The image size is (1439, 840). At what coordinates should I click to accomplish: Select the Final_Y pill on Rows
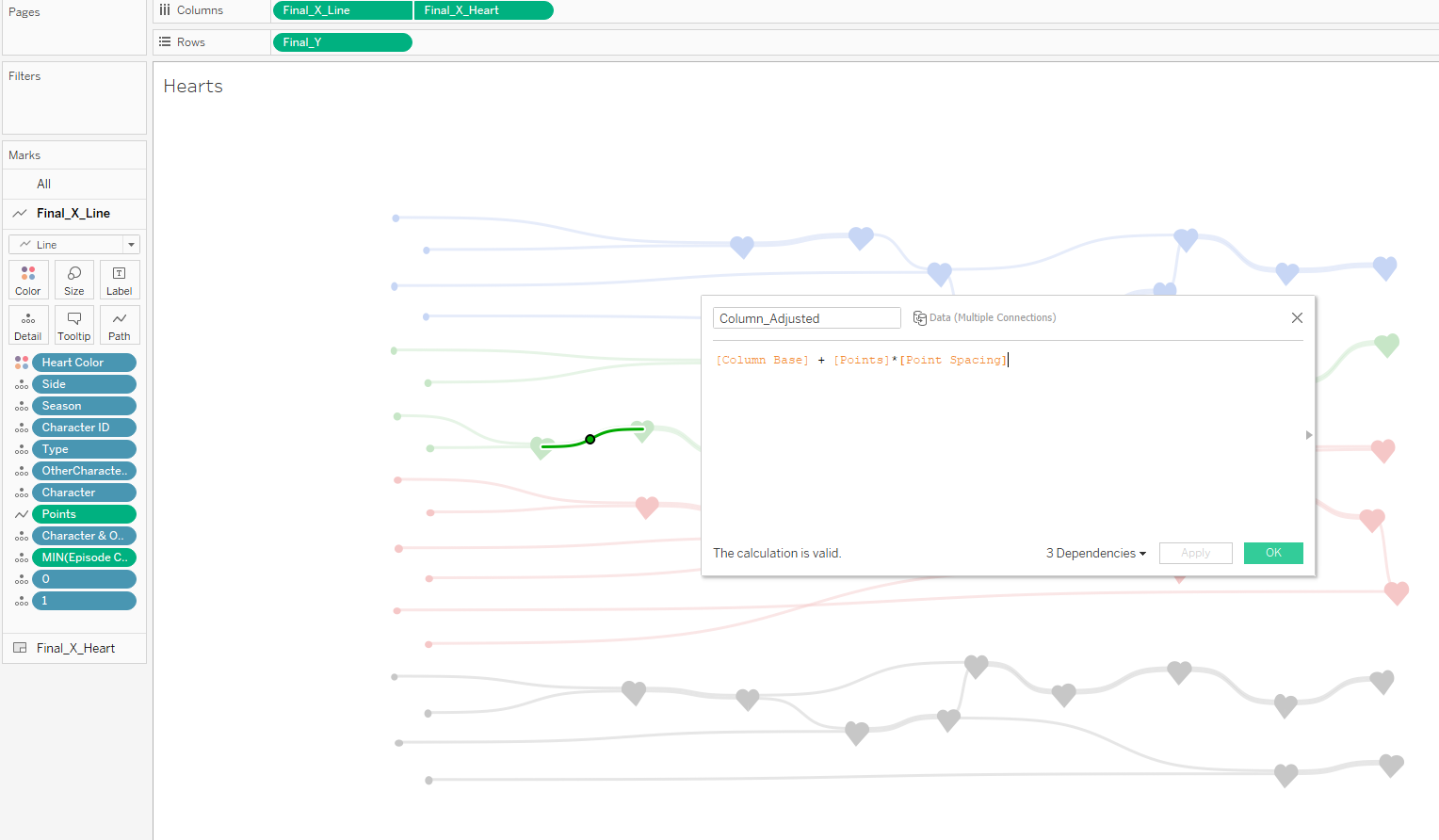342,42
